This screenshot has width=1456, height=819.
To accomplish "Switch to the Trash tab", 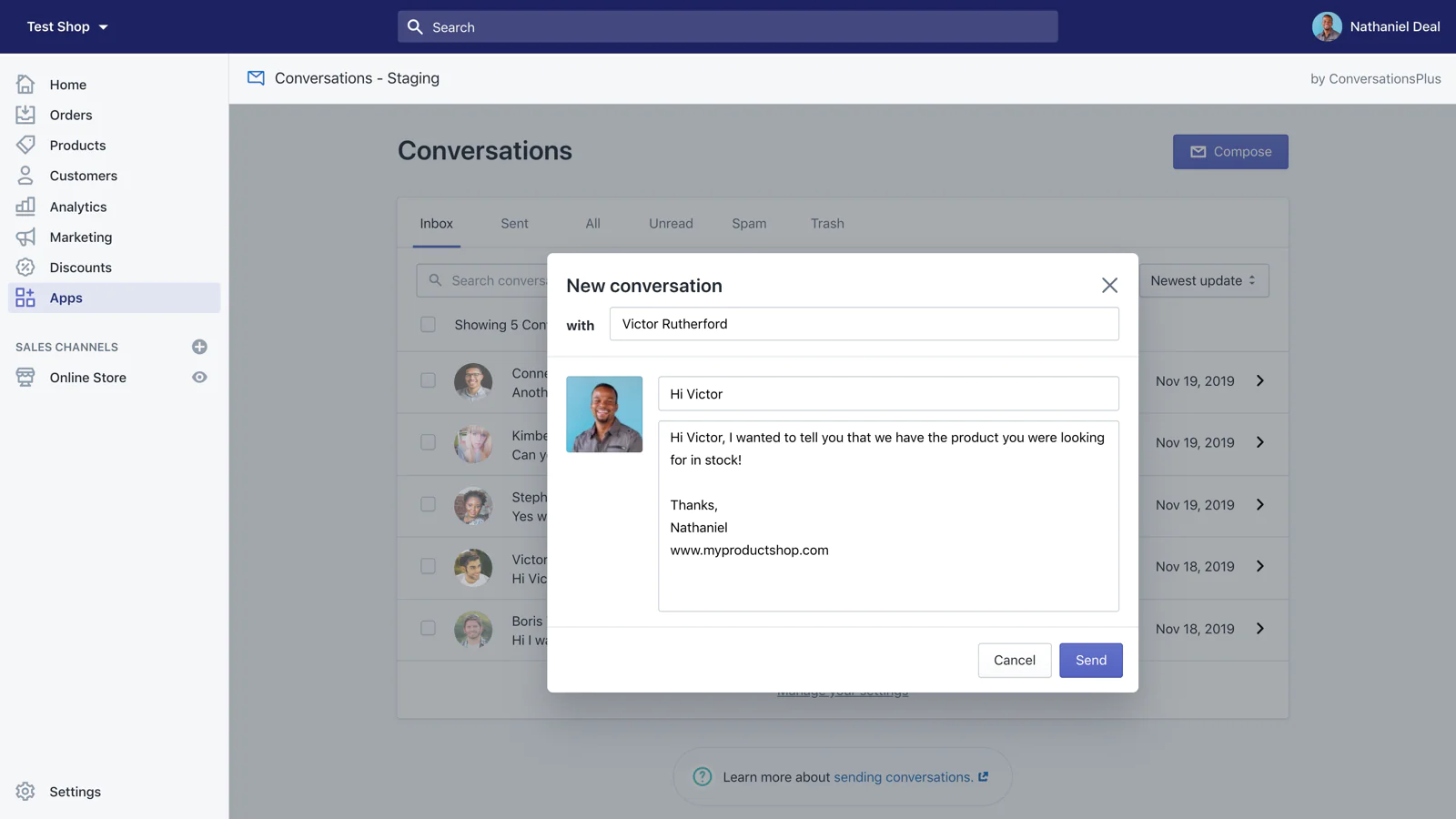I will click(827, 224).
